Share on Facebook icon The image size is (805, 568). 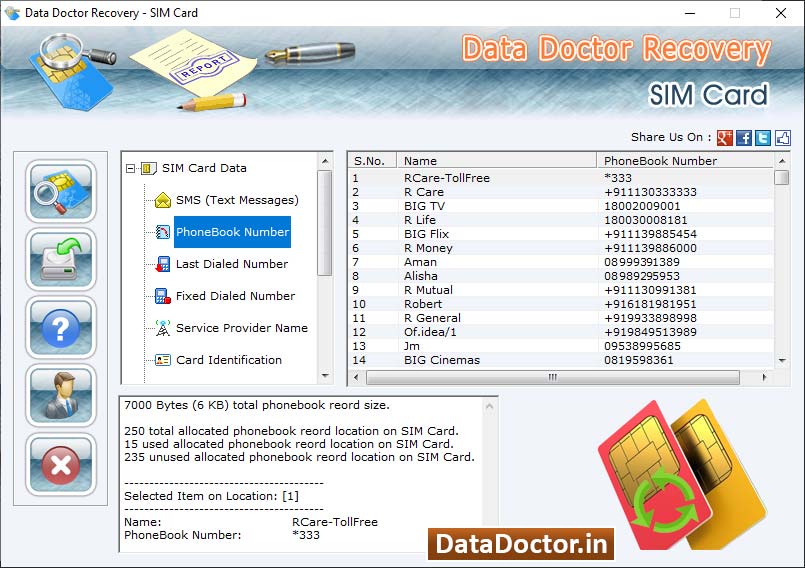(744, 138)
